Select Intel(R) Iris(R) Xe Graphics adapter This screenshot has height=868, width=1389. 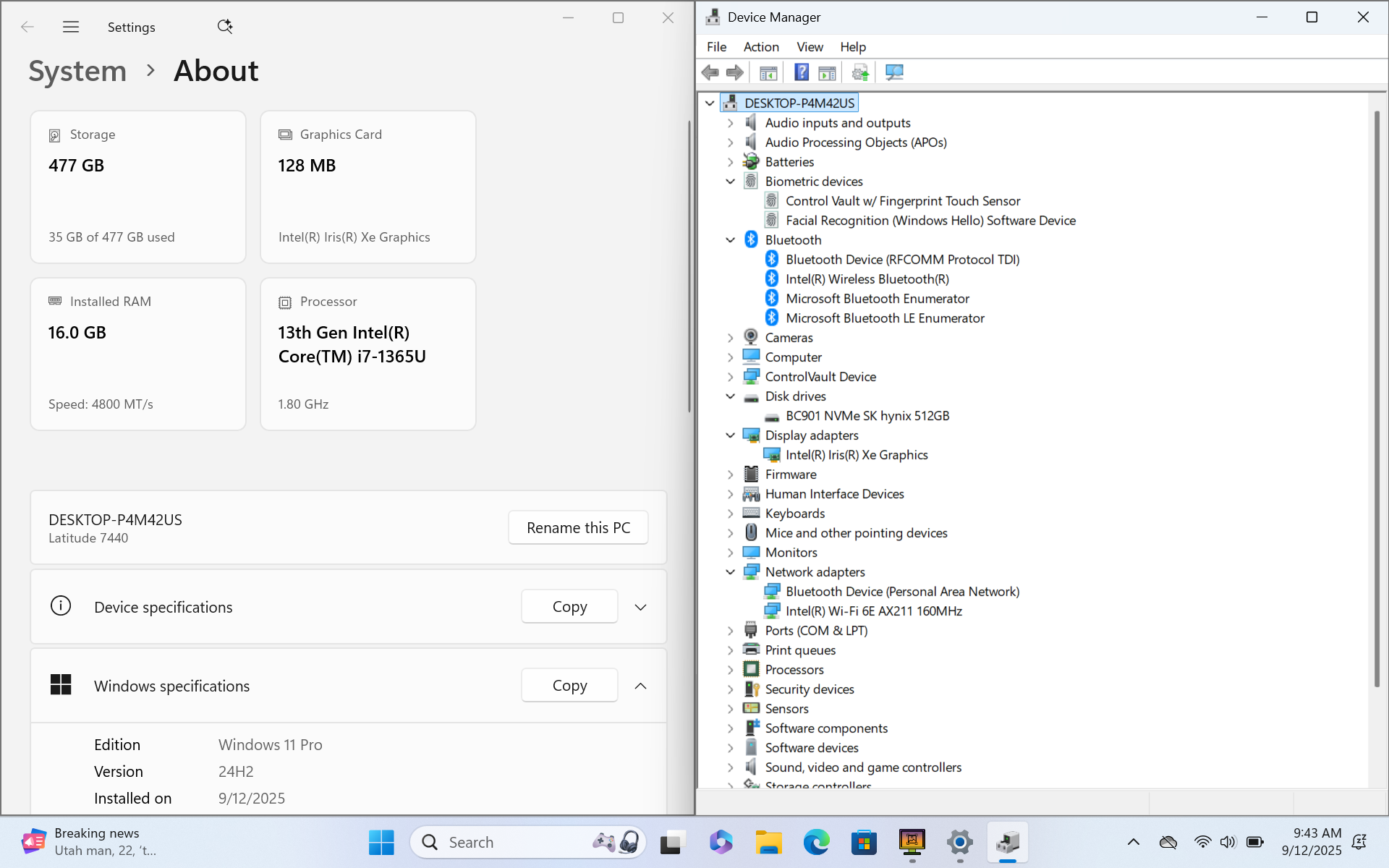coord(857,455)
